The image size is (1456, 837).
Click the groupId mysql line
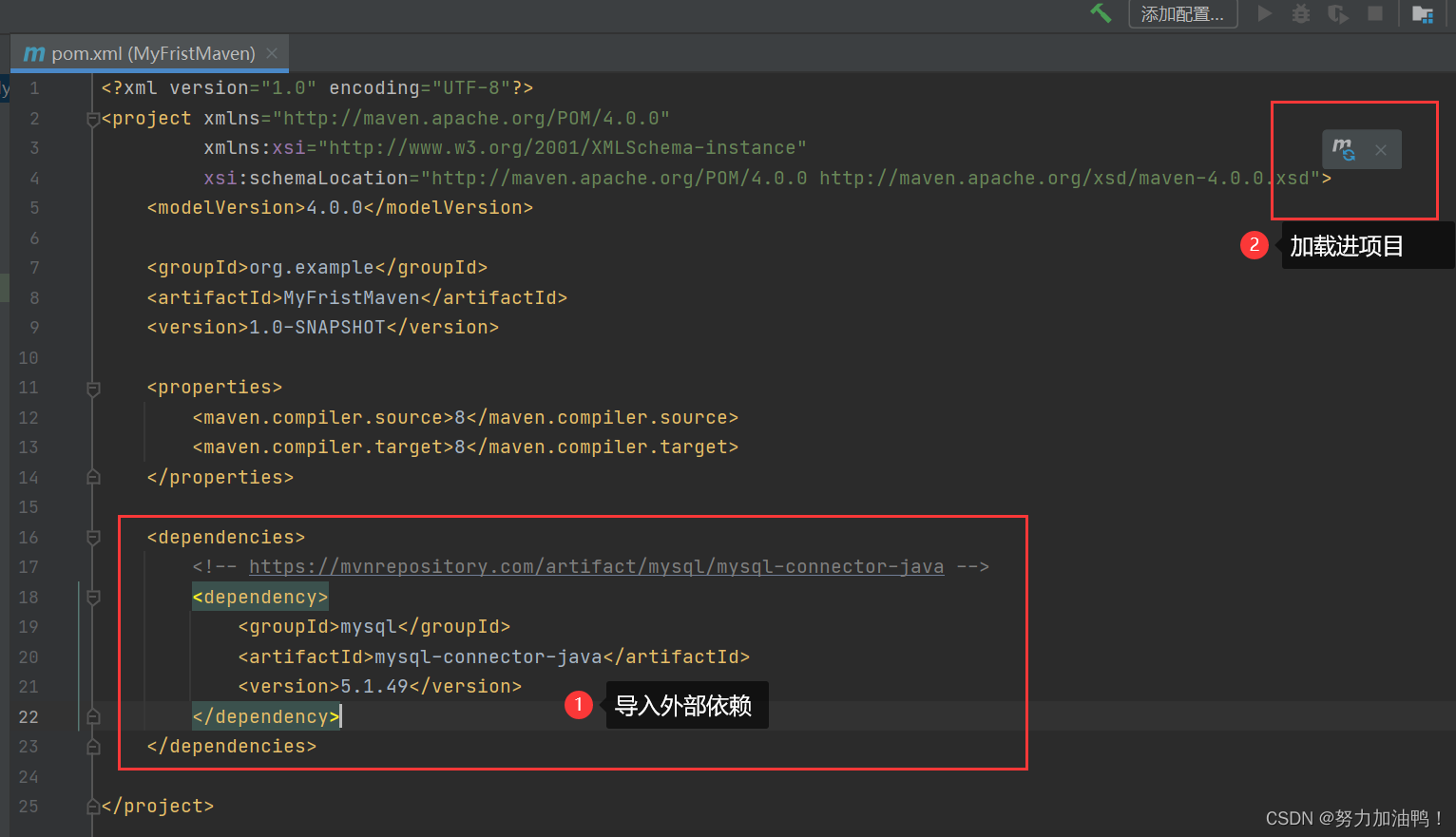pyautogui.click(x=374, y=627)
